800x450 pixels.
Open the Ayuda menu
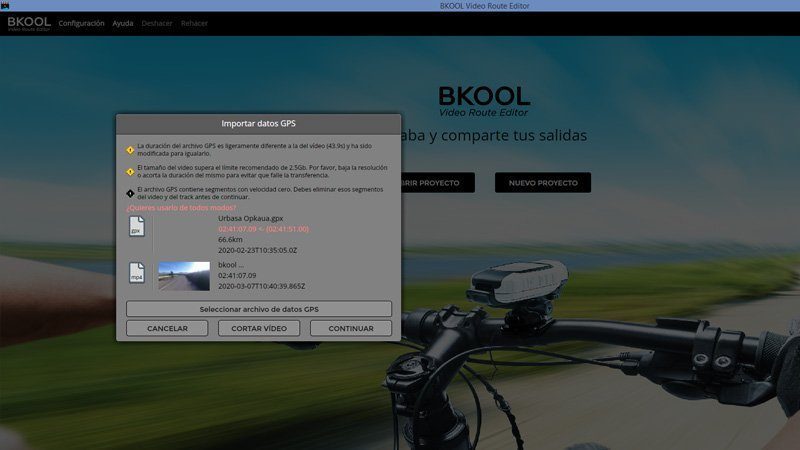122,23
